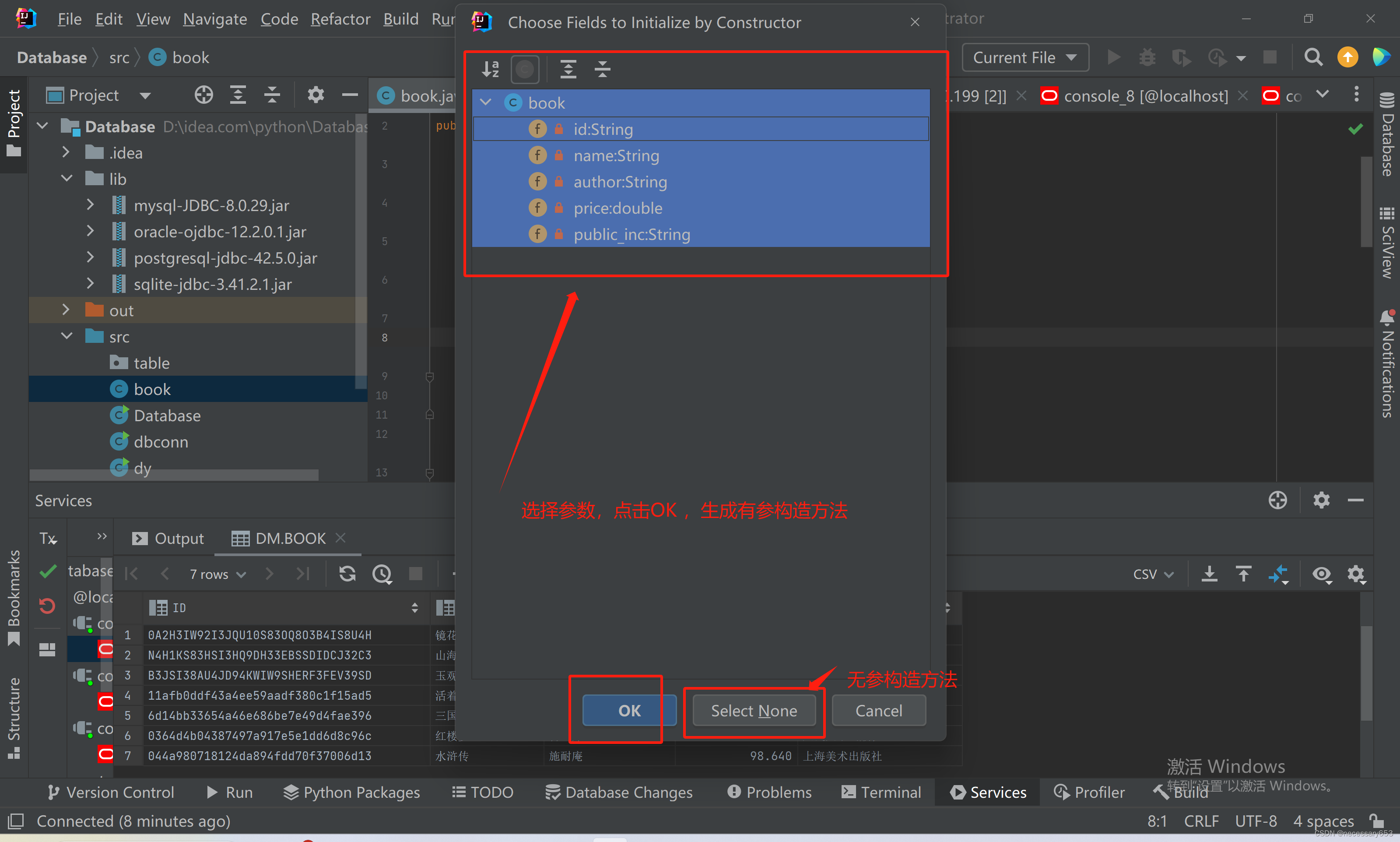Image resolution: width=1400 pixels, height=842 pixels.
Task: Toggle the static fields filter in the dialog
Action: [x=524, y=69]
